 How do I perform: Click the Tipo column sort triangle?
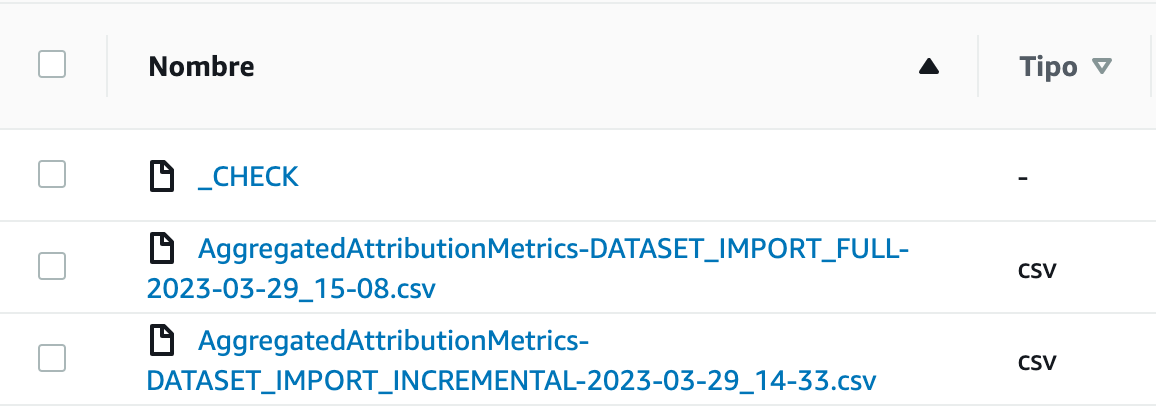pyautogui.click(x=1102, y=67)
